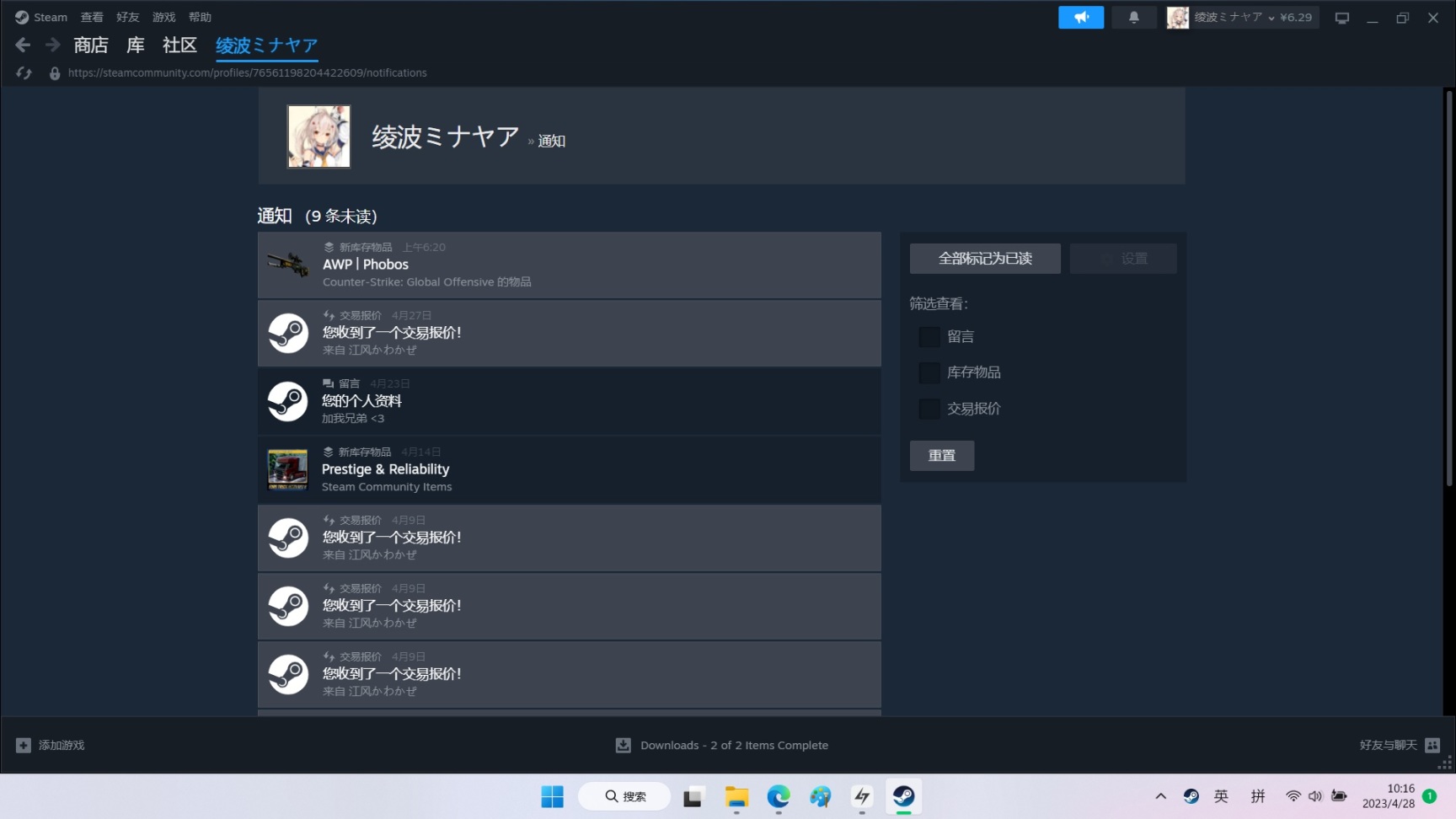Click the Steam icon in the system tray
Image resolution: width=1456 pixels, height=819 pixels.
tap(1191, 796)
